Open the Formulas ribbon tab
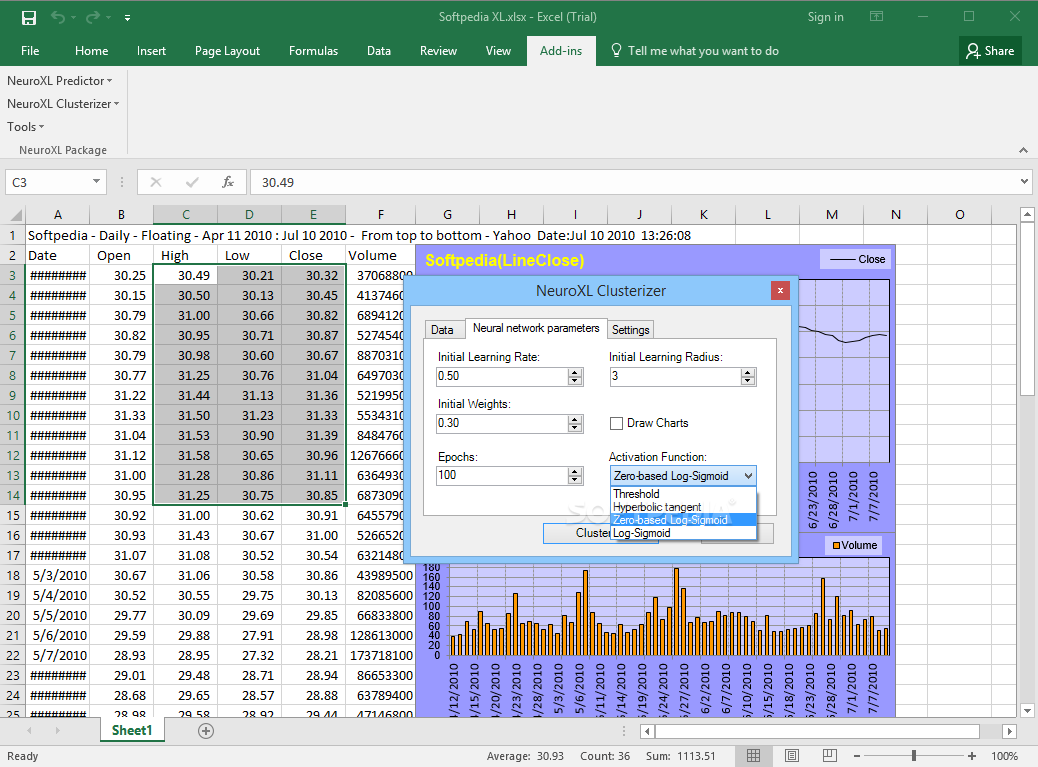Image resolution: width=1038 pixels, height=767 pixels. [313, 51]
